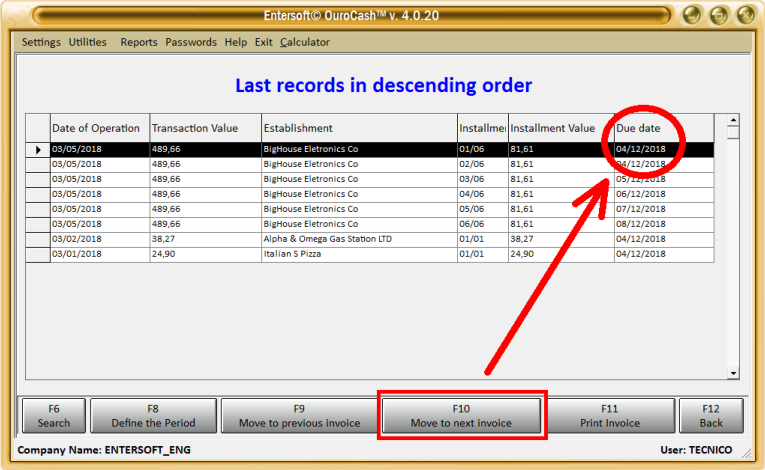Click installment cell 05/06

tap(483, 209)
